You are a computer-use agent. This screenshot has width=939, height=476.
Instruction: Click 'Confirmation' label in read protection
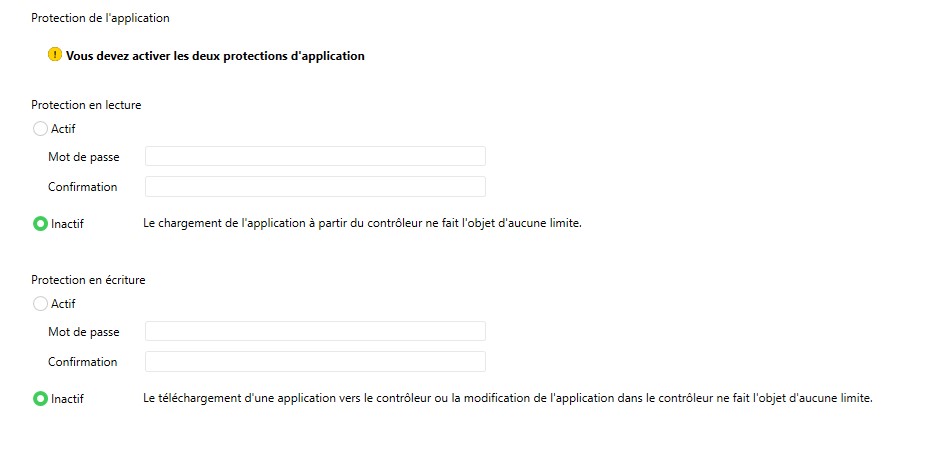tap(82, 187)
